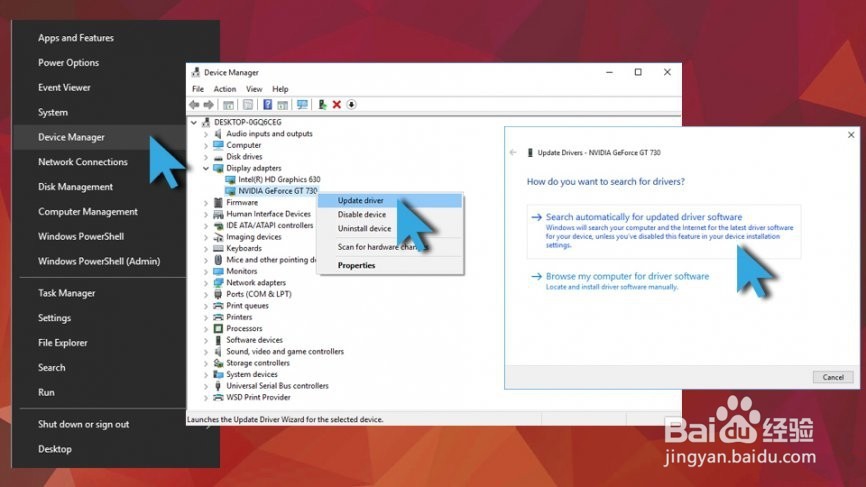The height and width of the screenshot is (487, 866).
Task: Collapse the DESKTOP-0GQ6CEG root node
Action: [194, 123]
